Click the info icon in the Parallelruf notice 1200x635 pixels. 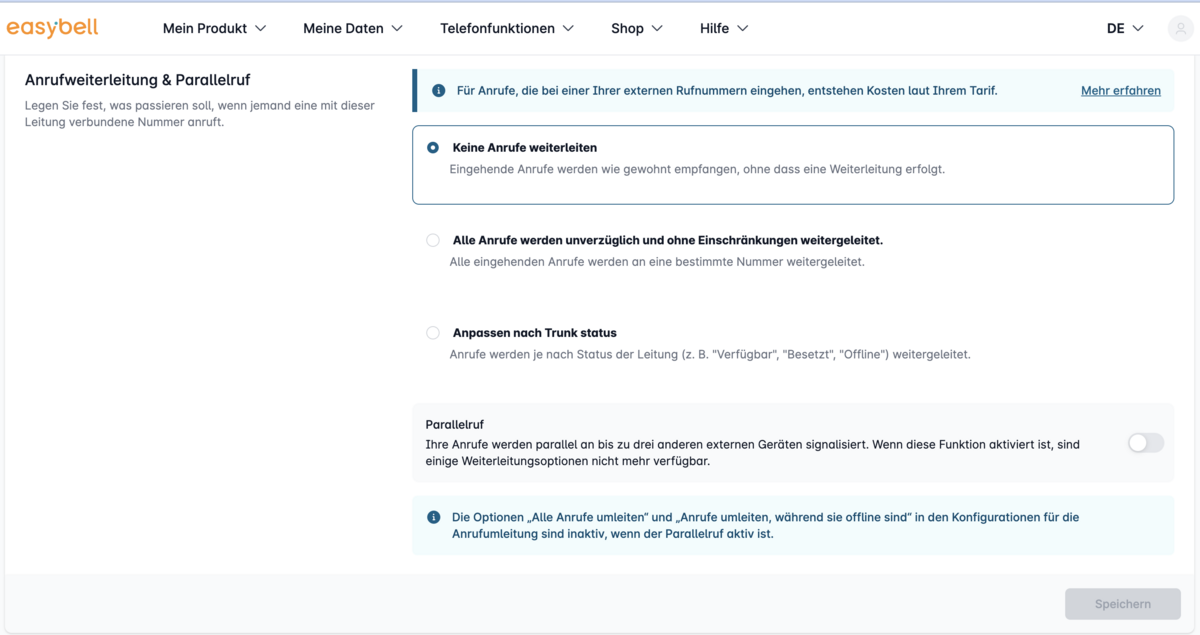click(434, 517)
